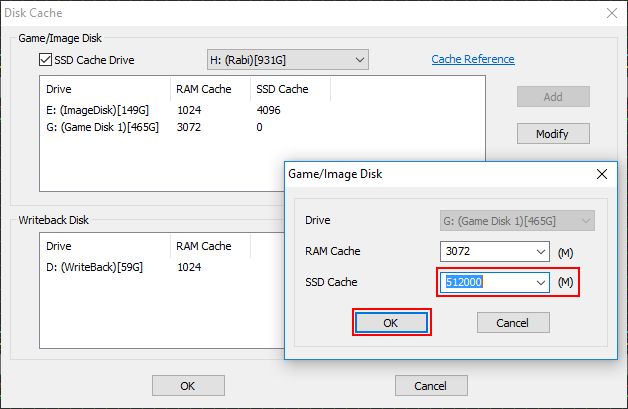This screenshot has height=409, width=628.
Task: Click the Modify button
Action: pyautogui.click(x=553, y=133)
